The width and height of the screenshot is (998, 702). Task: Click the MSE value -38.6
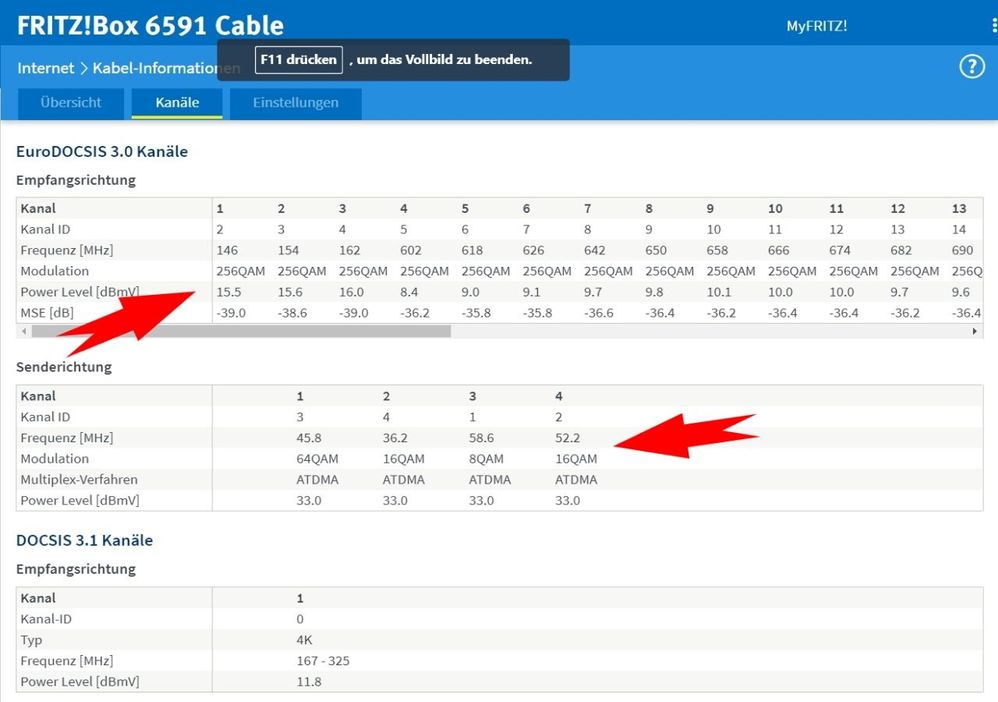[292, 313]
